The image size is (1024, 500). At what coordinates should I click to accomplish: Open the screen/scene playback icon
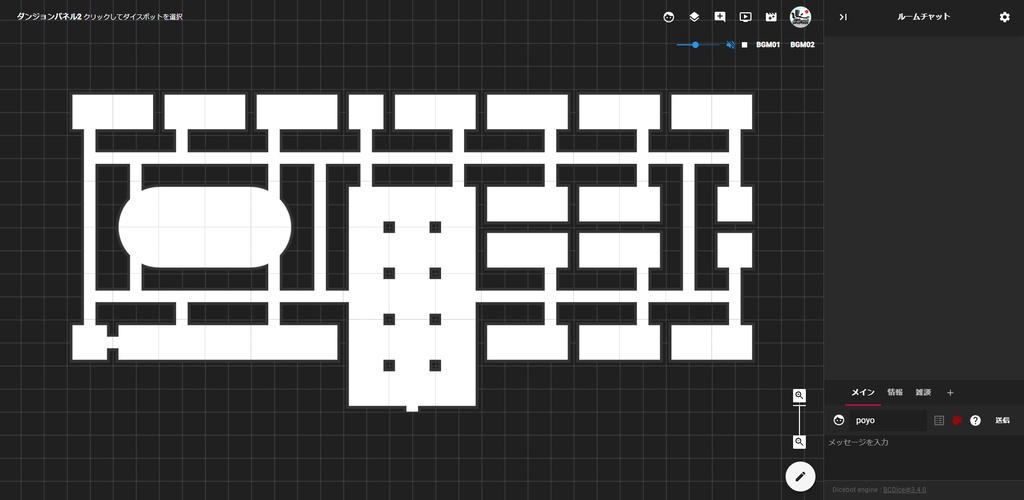pos(745,18)
